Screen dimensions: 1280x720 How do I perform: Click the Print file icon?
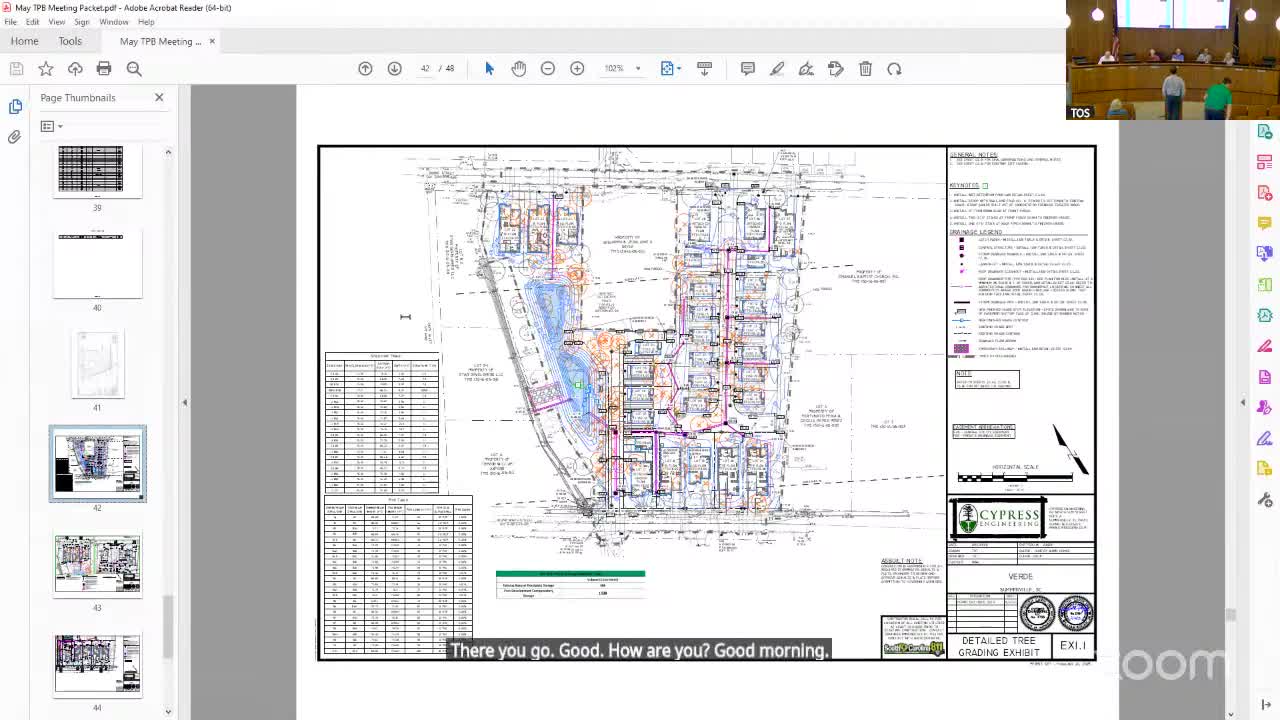(x=104, y=69)
